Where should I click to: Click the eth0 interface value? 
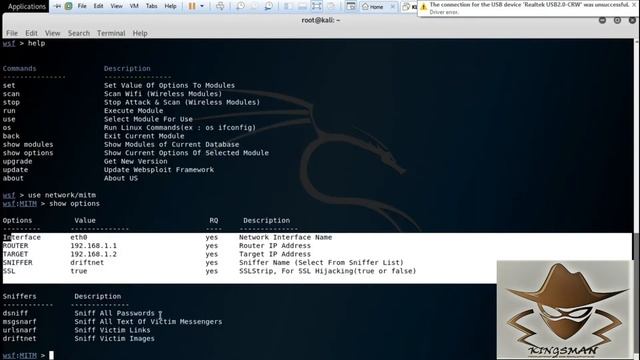click(x=79, y=237)
